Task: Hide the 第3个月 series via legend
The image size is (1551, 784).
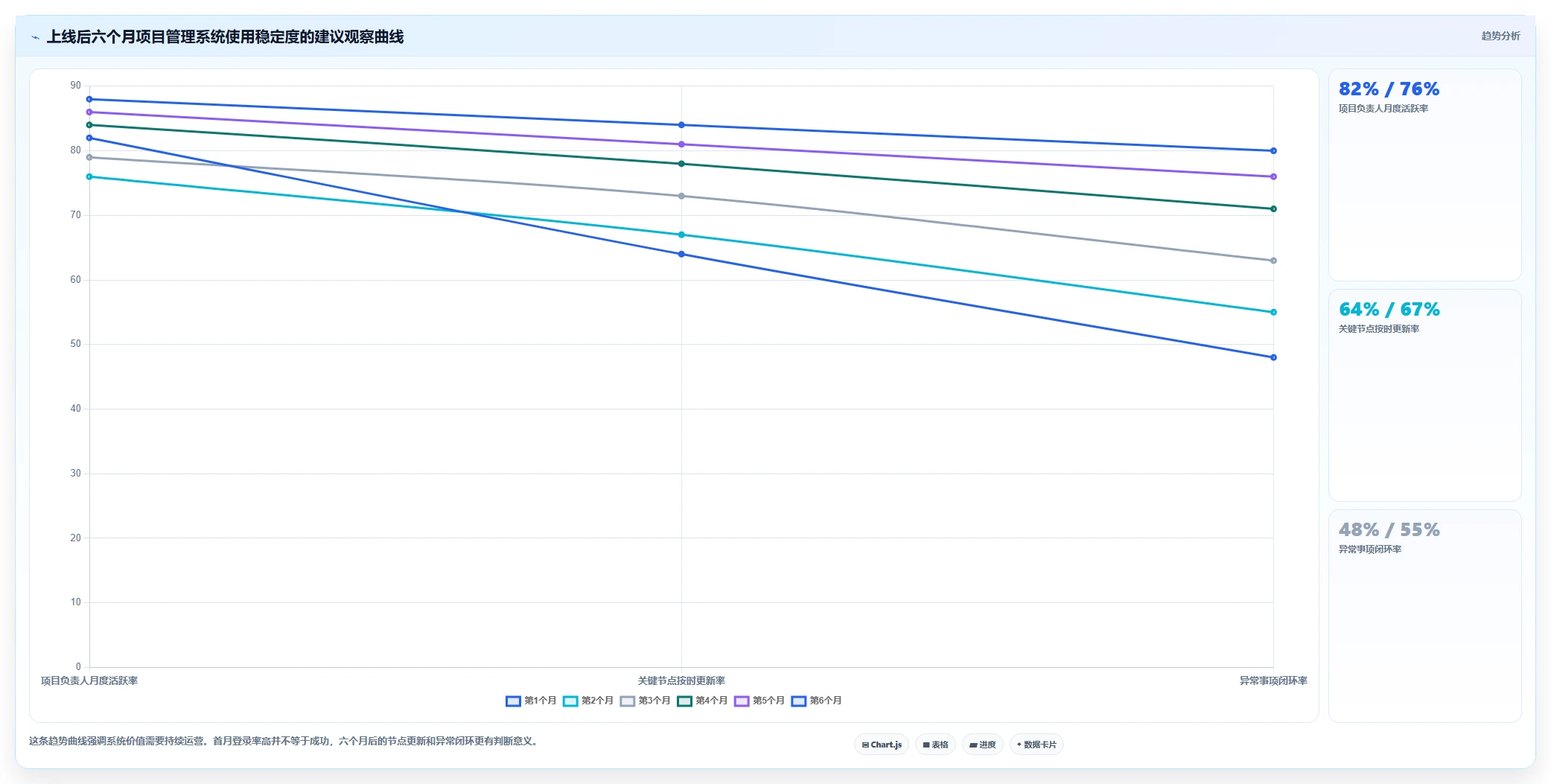Action: click(645, 701)
